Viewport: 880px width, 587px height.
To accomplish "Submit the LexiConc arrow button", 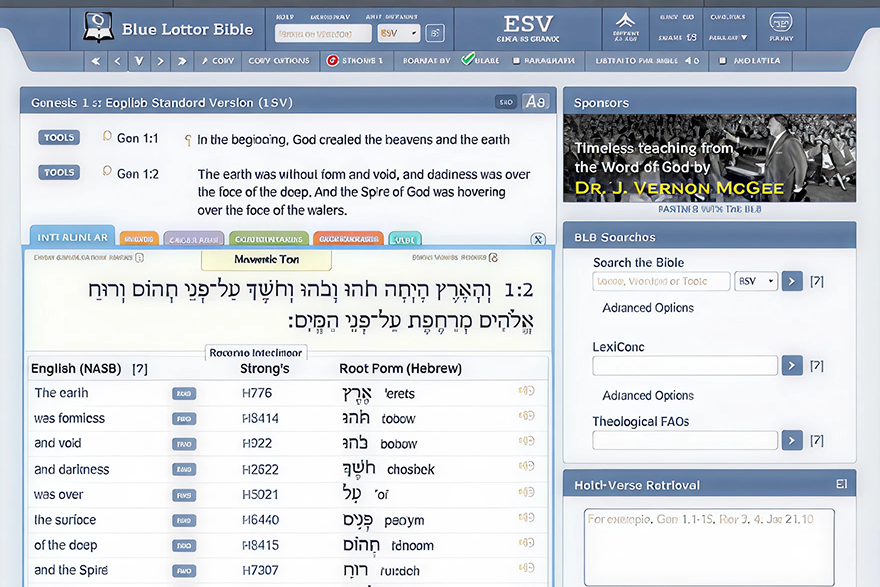I will point(792,366).
